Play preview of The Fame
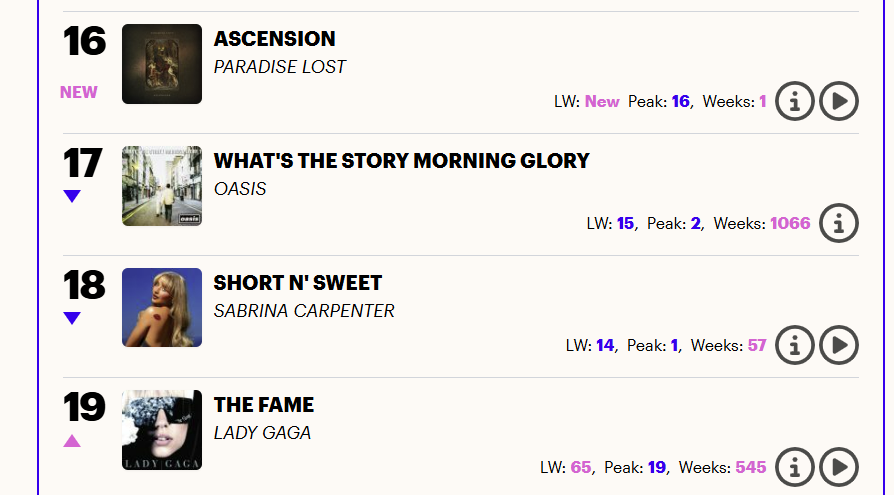Image resolution: width=894 pixels, height=495 pixels. [x=839, y=467]
